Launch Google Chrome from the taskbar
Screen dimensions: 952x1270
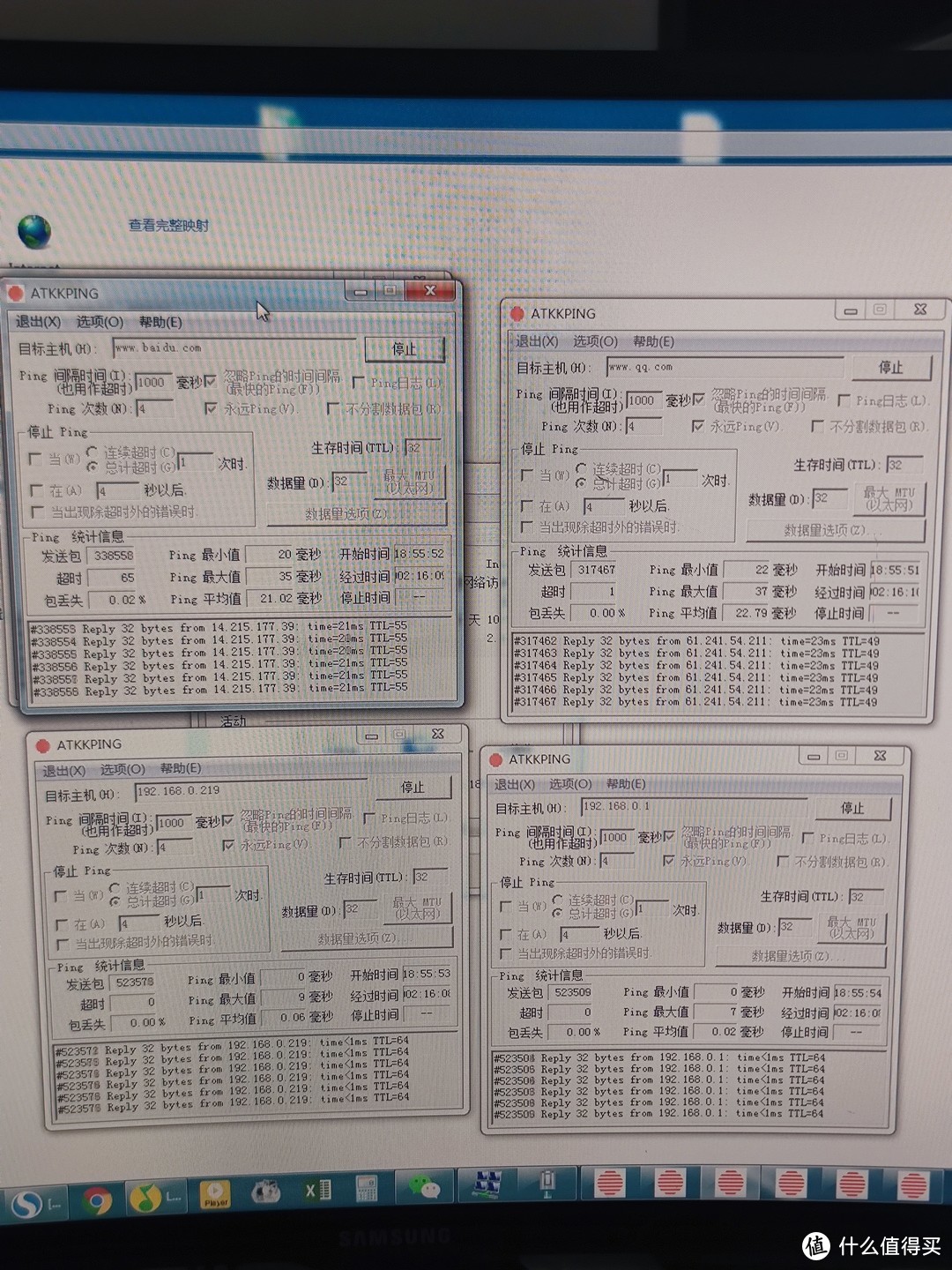click(x=97, y=1200)
